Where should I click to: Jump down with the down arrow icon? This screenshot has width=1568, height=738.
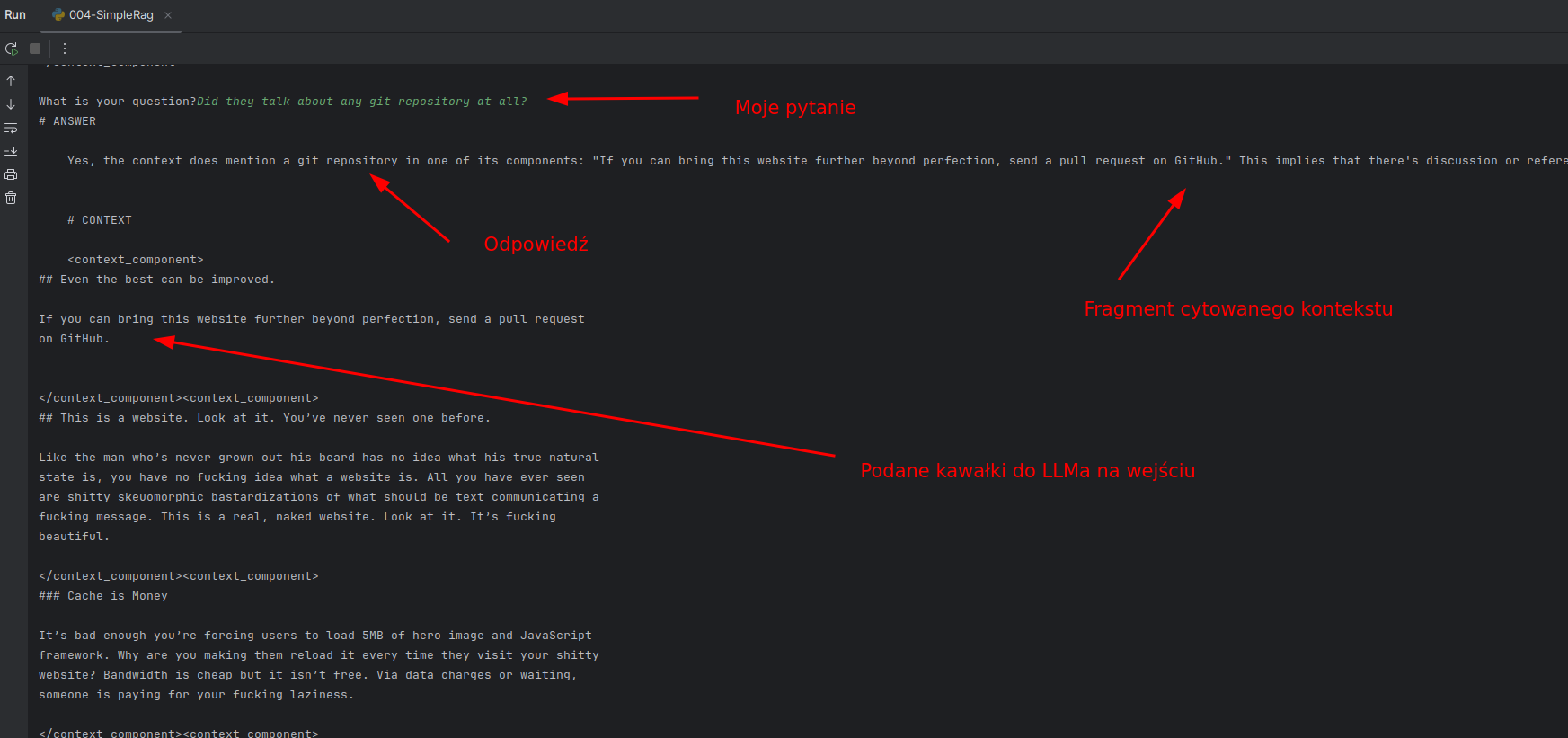pyautogui.click(x=11, y=104)
